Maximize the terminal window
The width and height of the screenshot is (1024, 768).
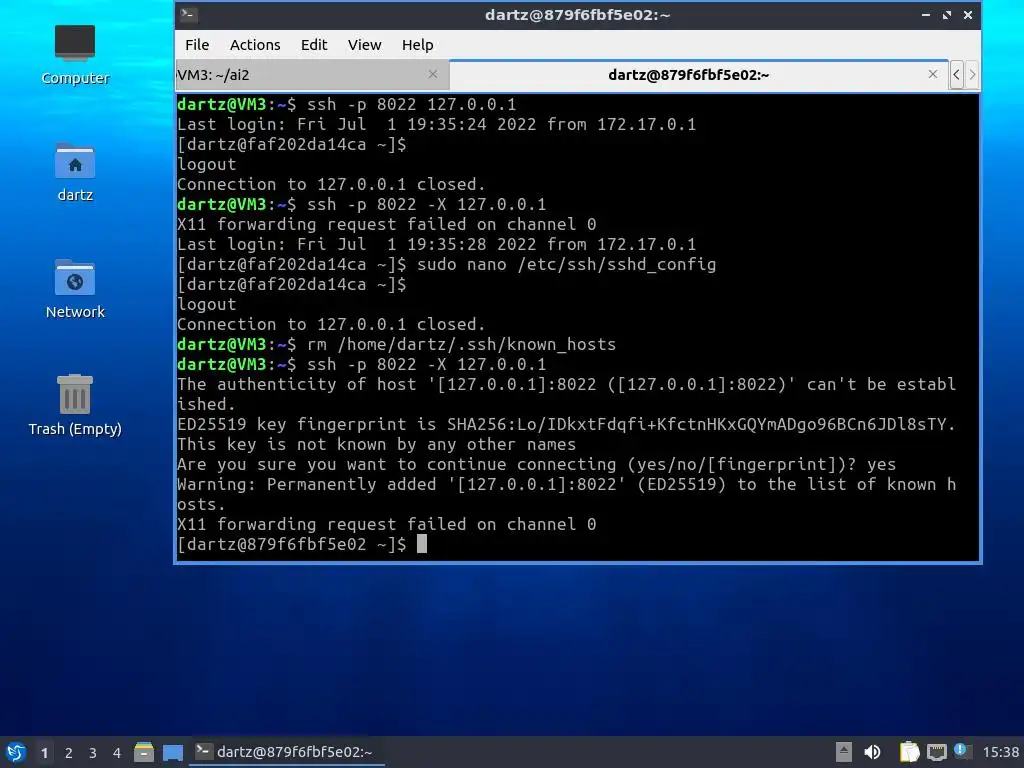(x=946, y=14)
